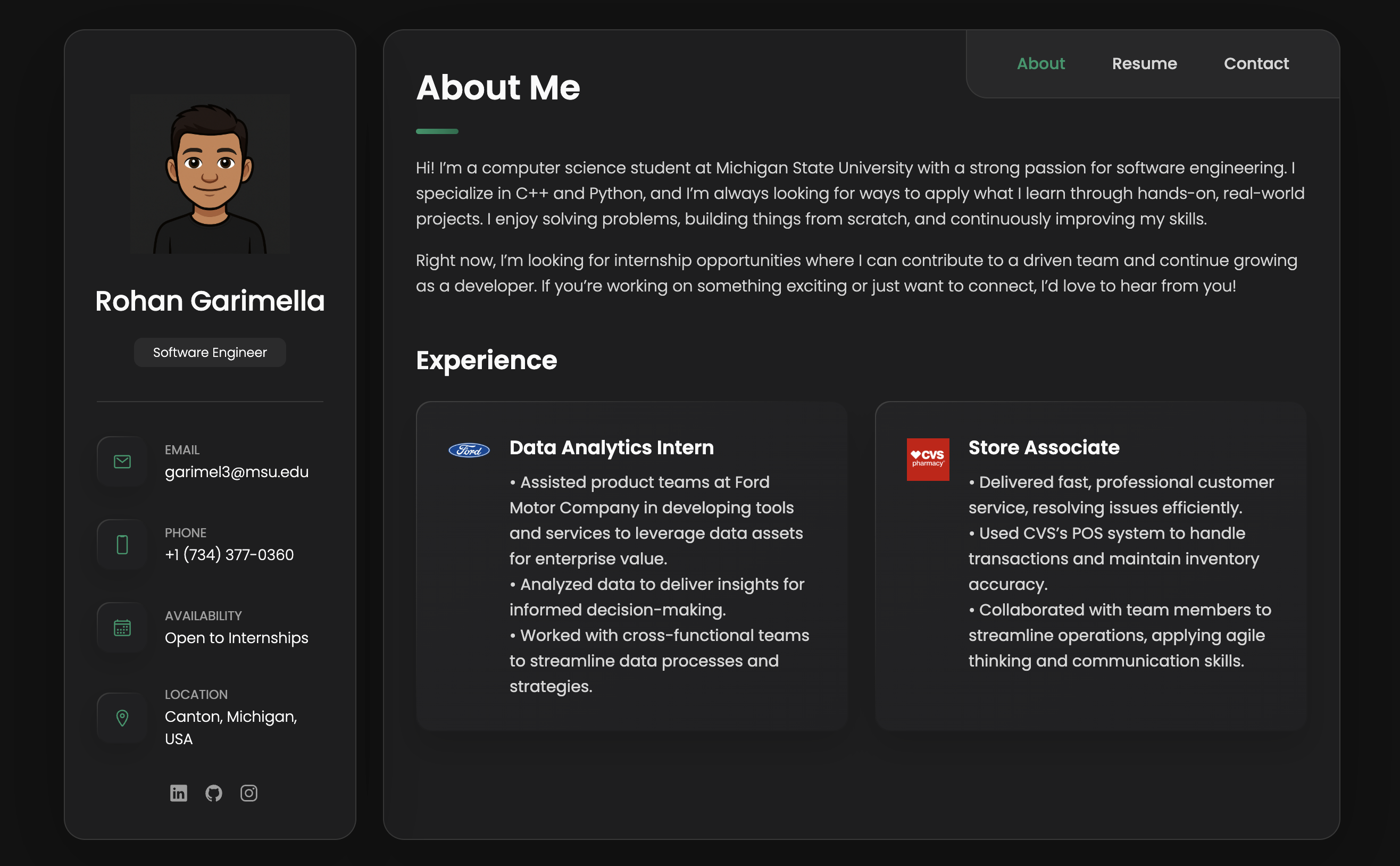The image size is (1400, 866).
Task: Click the Ford logo on the internship card
Action: (x=469, y=450)
